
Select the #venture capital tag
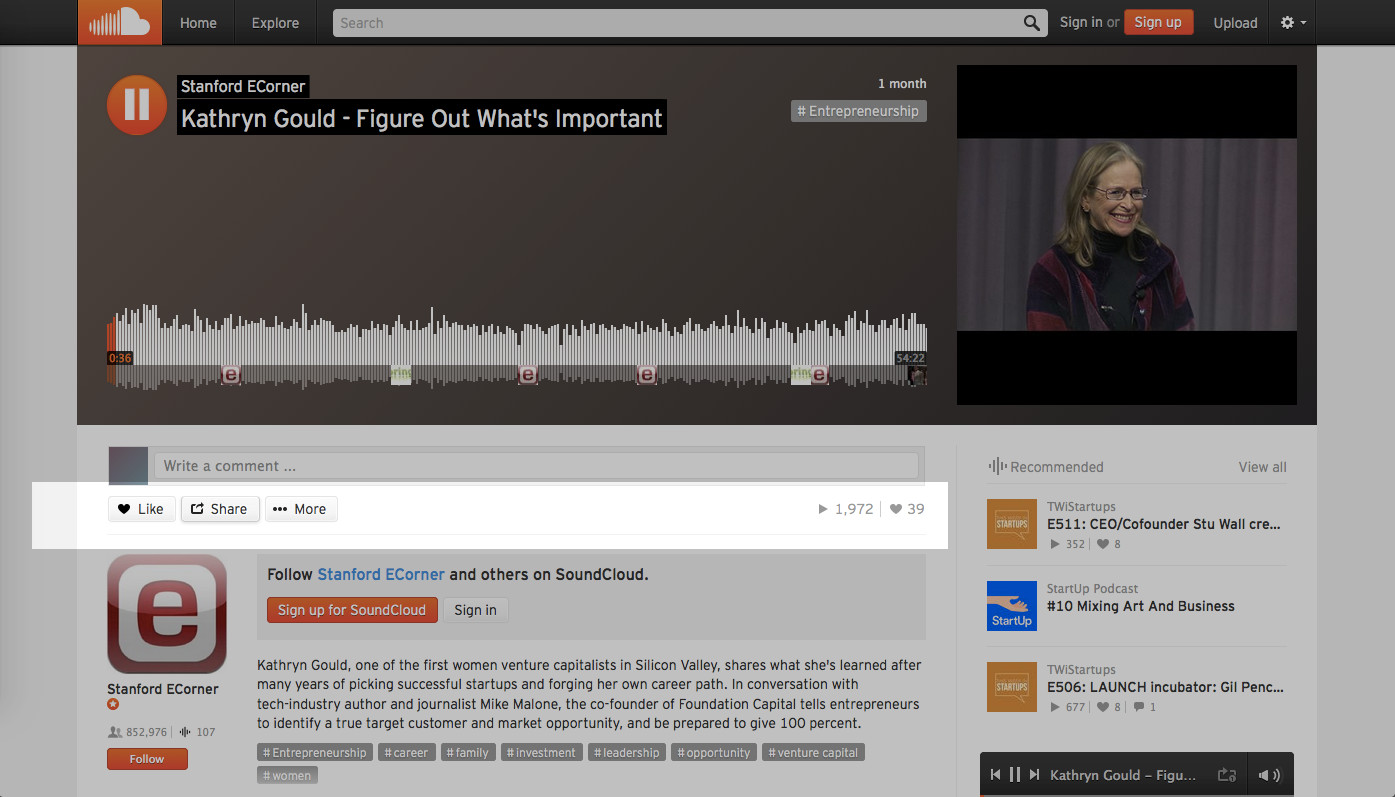tap(814, 753)
